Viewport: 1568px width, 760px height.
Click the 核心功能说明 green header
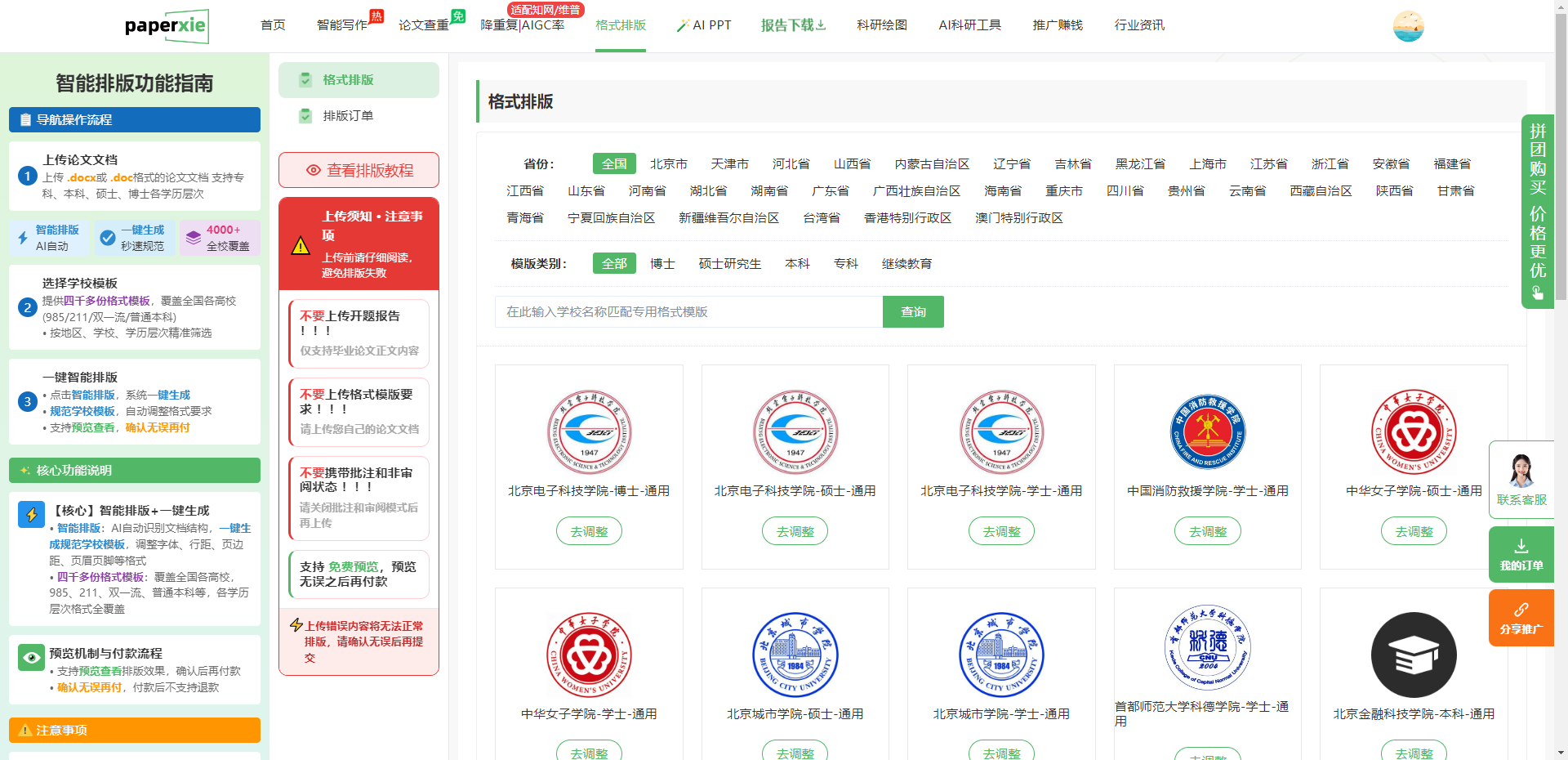135,471
